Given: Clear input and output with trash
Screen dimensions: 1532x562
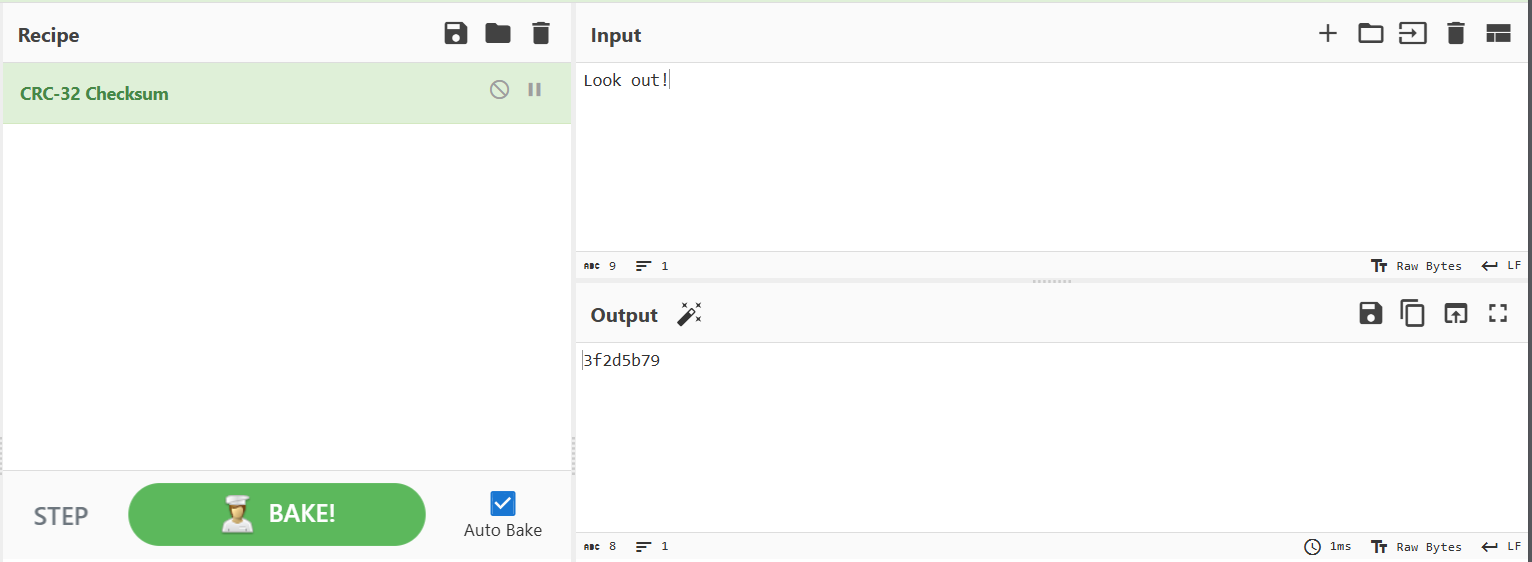Looking at the screenshot, I should pyautogui.click(x=1456, y=34).
